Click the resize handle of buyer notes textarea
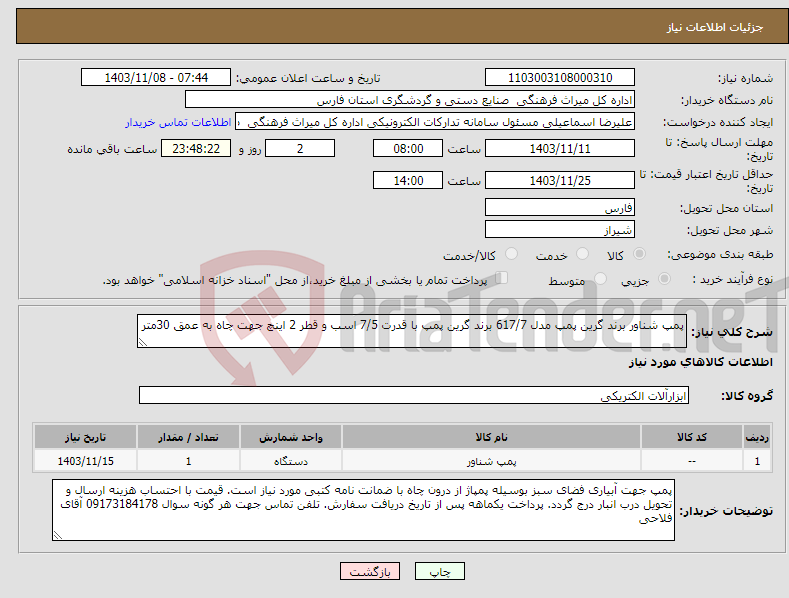Image resolution: width=789 pixels, height=598 pixels. (58, 536)
